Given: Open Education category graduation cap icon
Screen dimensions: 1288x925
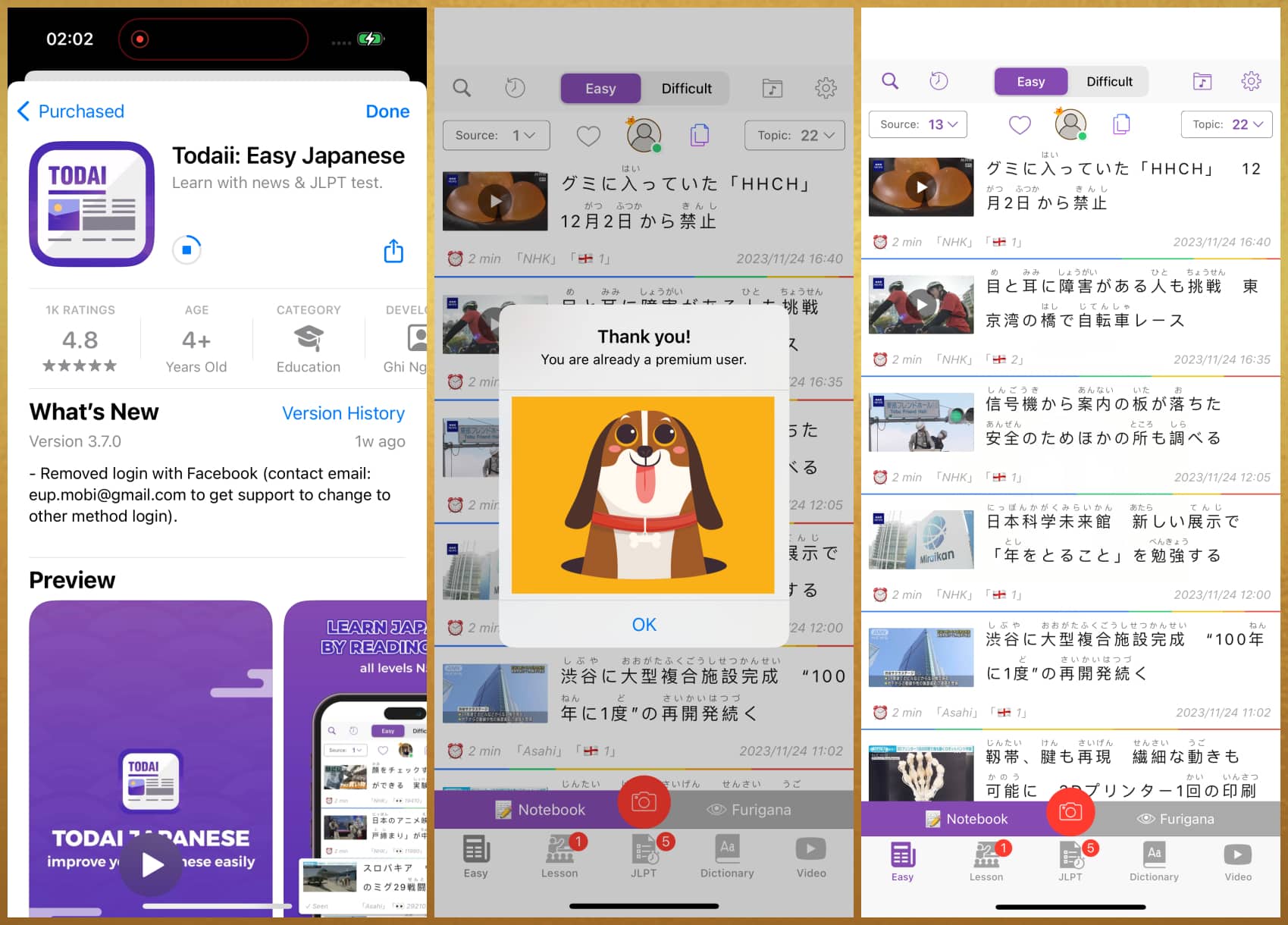Looking at the screenshot, I should (309, 337).
